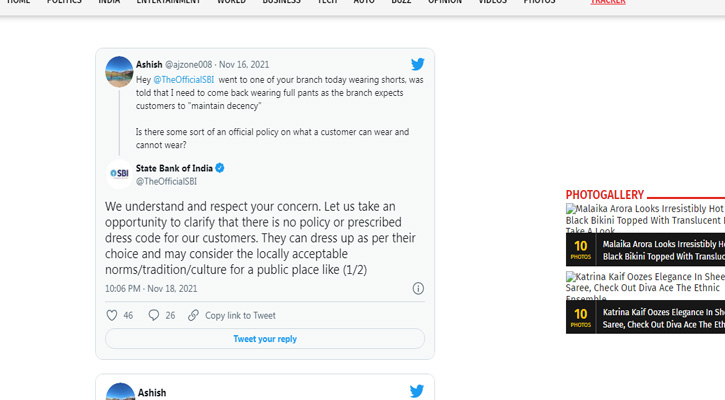Click Ashish's profile picture beside @ajzone008
725x400 pixels.
[119, 72]
